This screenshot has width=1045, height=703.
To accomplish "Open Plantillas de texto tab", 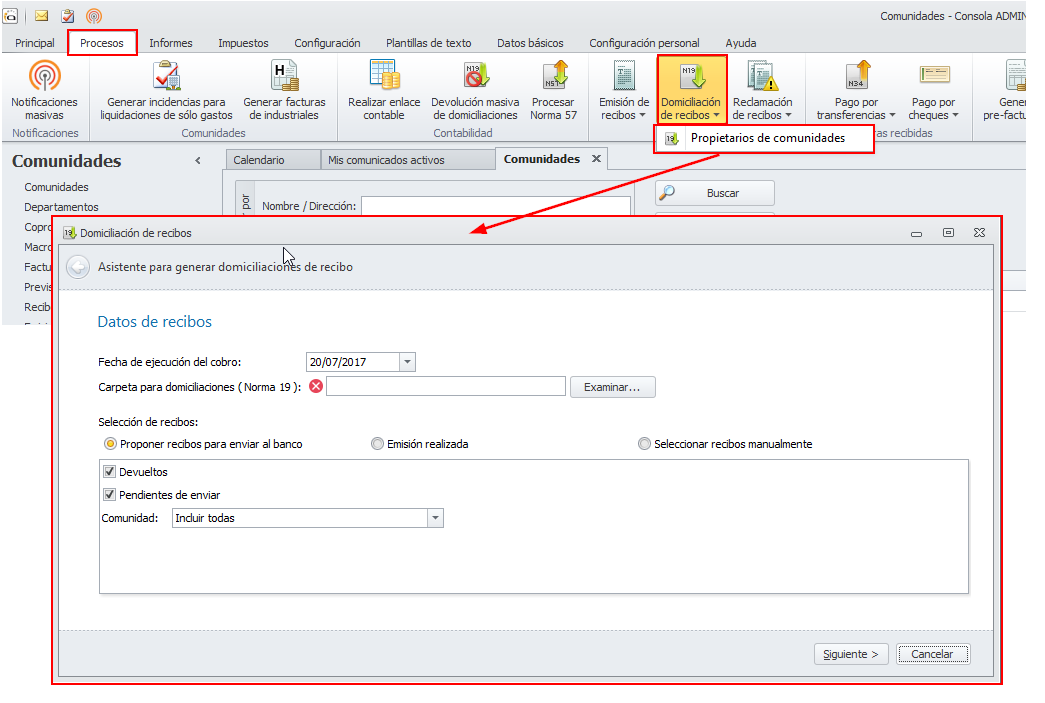I will pos(429,43).
